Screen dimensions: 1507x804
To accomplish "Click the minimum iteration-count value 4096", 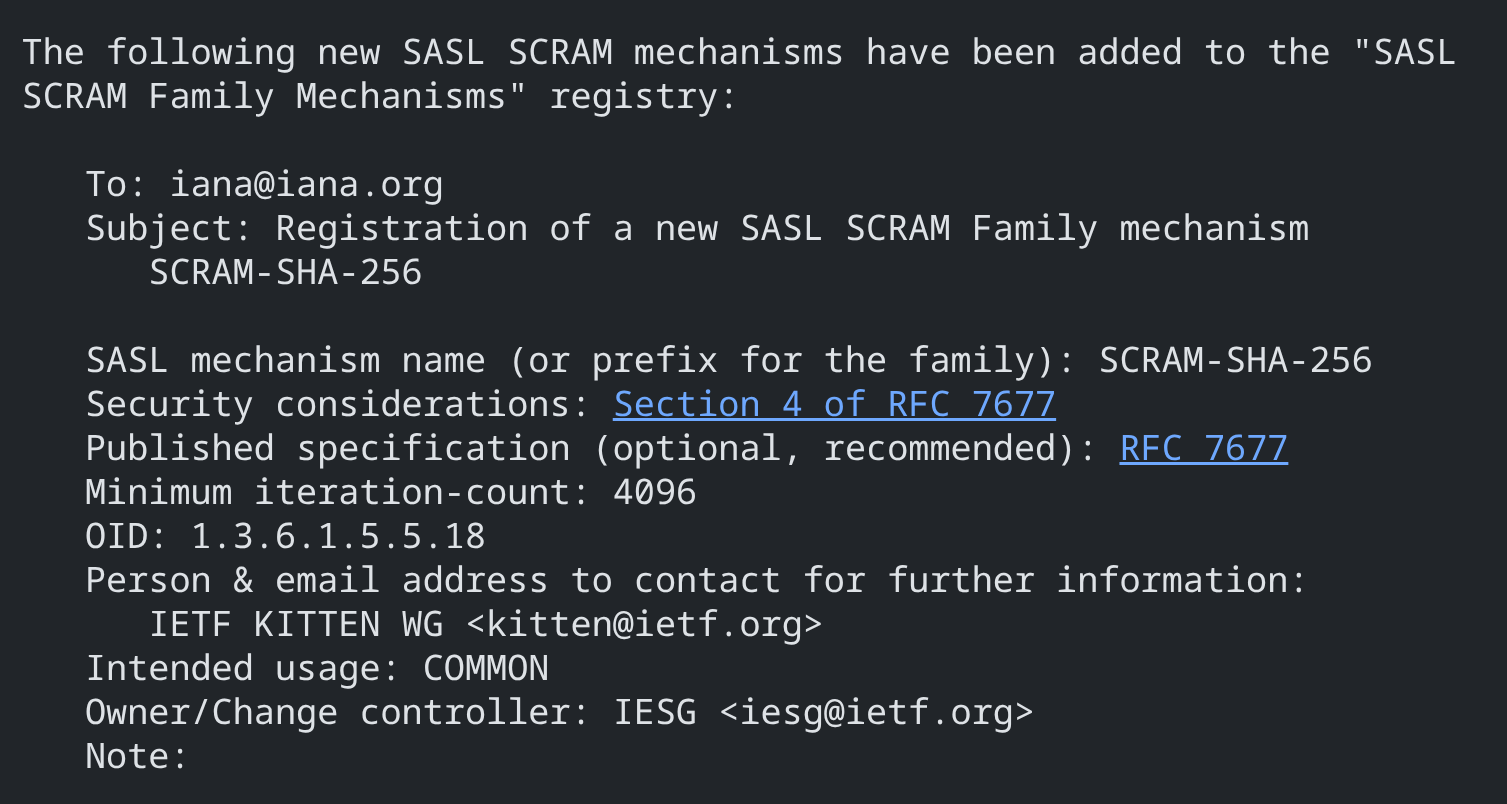I will click(654, 492).
